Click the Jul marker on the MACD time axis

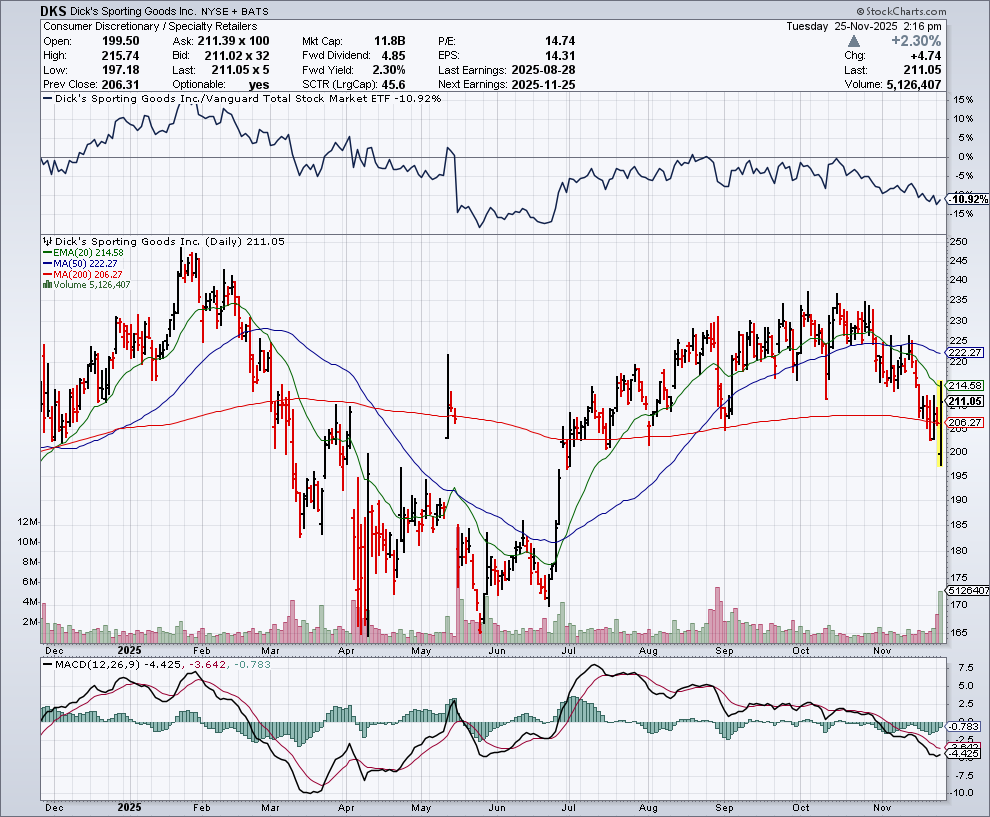pyautogui.click(x=570, y=804)
